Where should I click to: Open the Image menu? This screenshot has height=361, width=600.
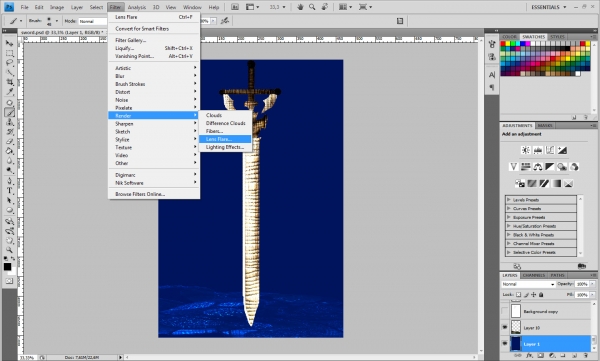57,7
